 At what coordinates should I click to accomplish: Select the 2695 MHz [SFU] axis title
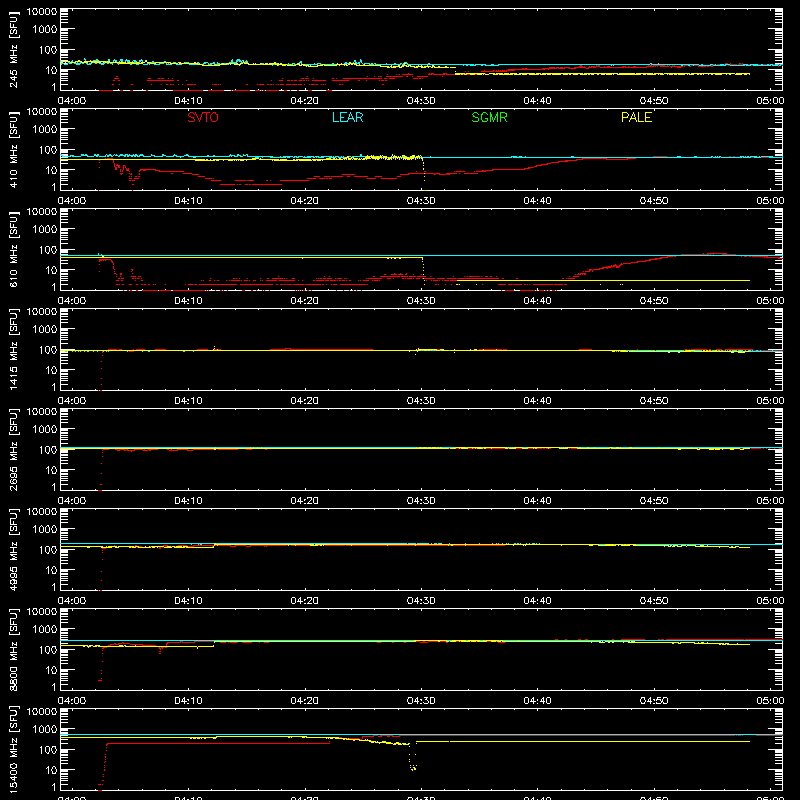[x=13, y=450]
